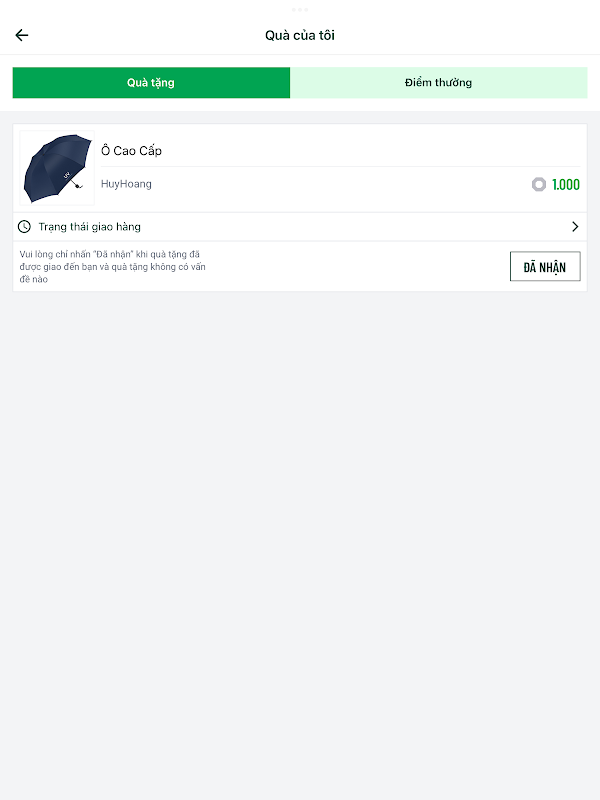Tap the back arrow icon
The image size is (600, 800).
pyautogui.click(x=22, y=35)
